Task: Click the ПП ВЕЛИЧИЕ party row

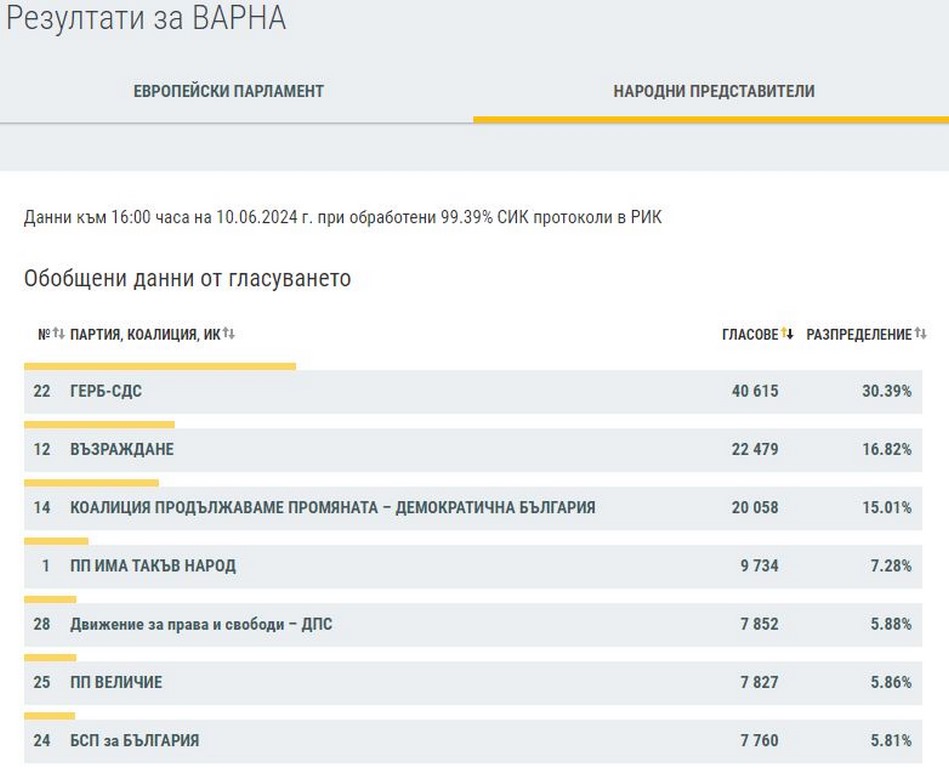Action: click(x=116, y=682)
